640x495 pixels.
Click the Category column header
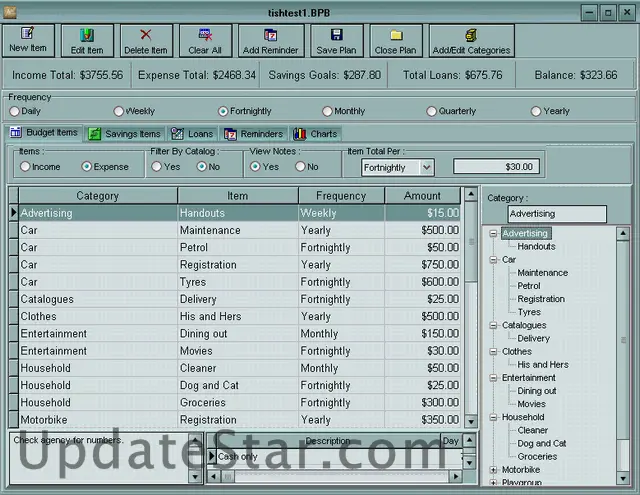tap(98, 196)
